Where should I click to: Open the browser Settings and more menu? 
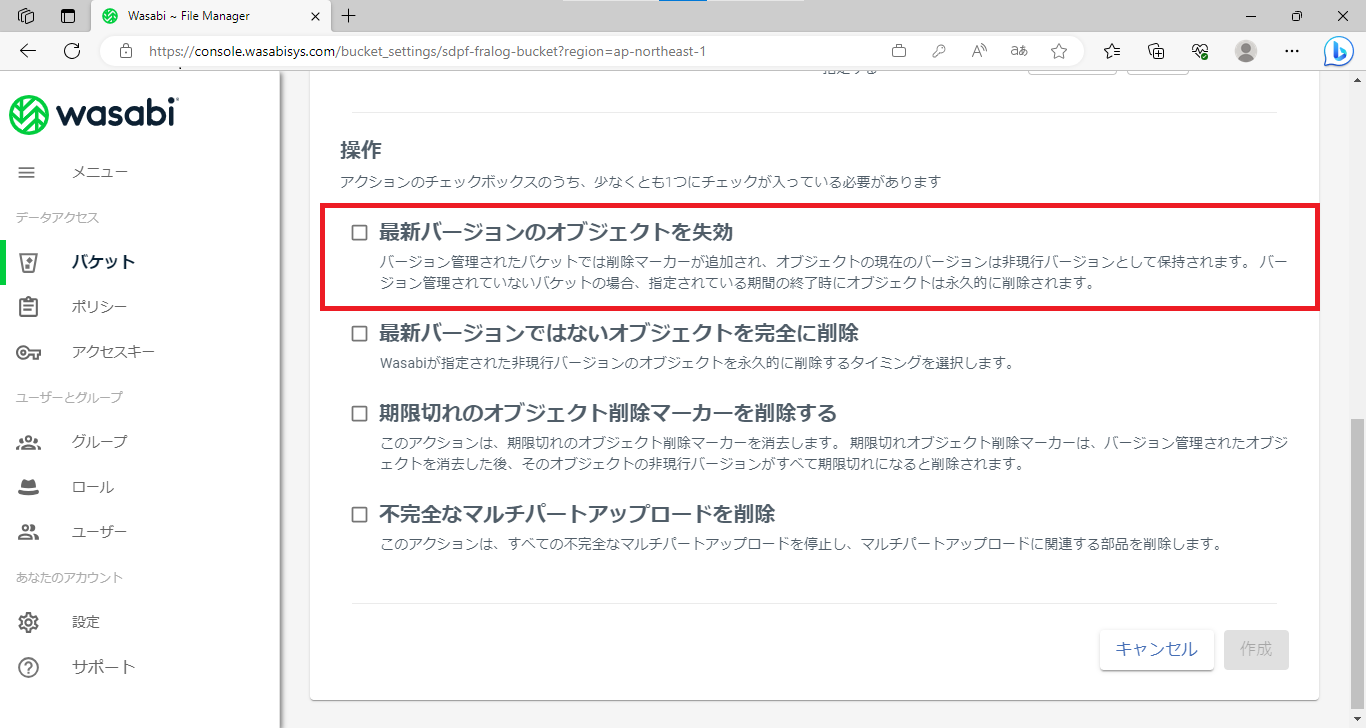pos(1292,51)
